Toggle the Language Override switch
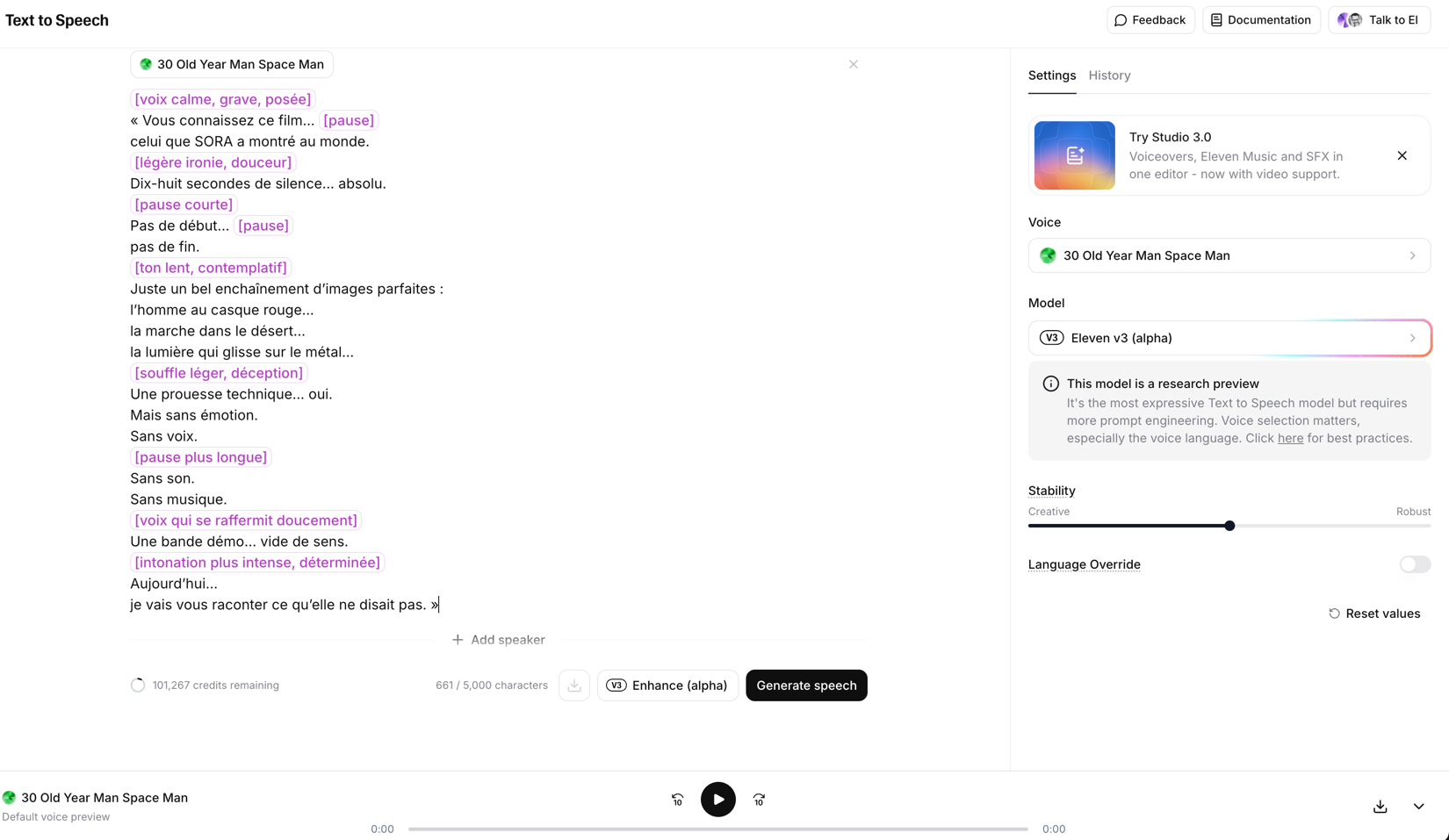Viewport: 1449px width, 840px height. pyautogui.click(x=1414, y=564)
